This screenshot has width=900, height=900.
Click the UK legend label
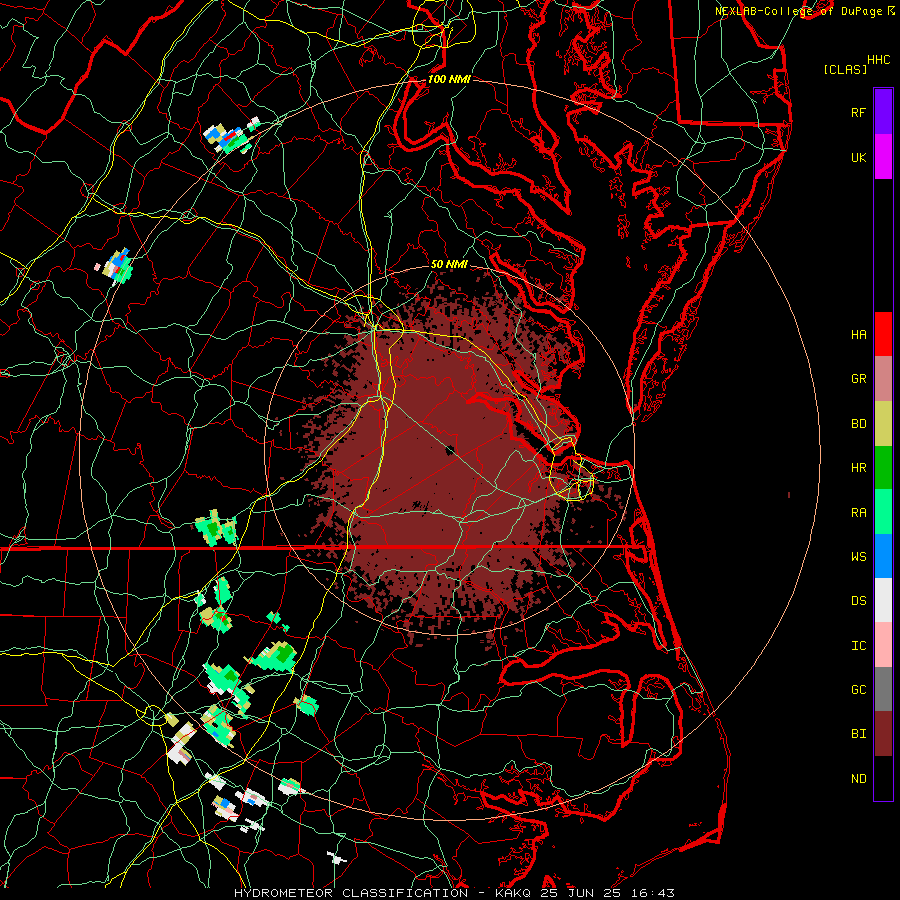(x=858, y=157)
